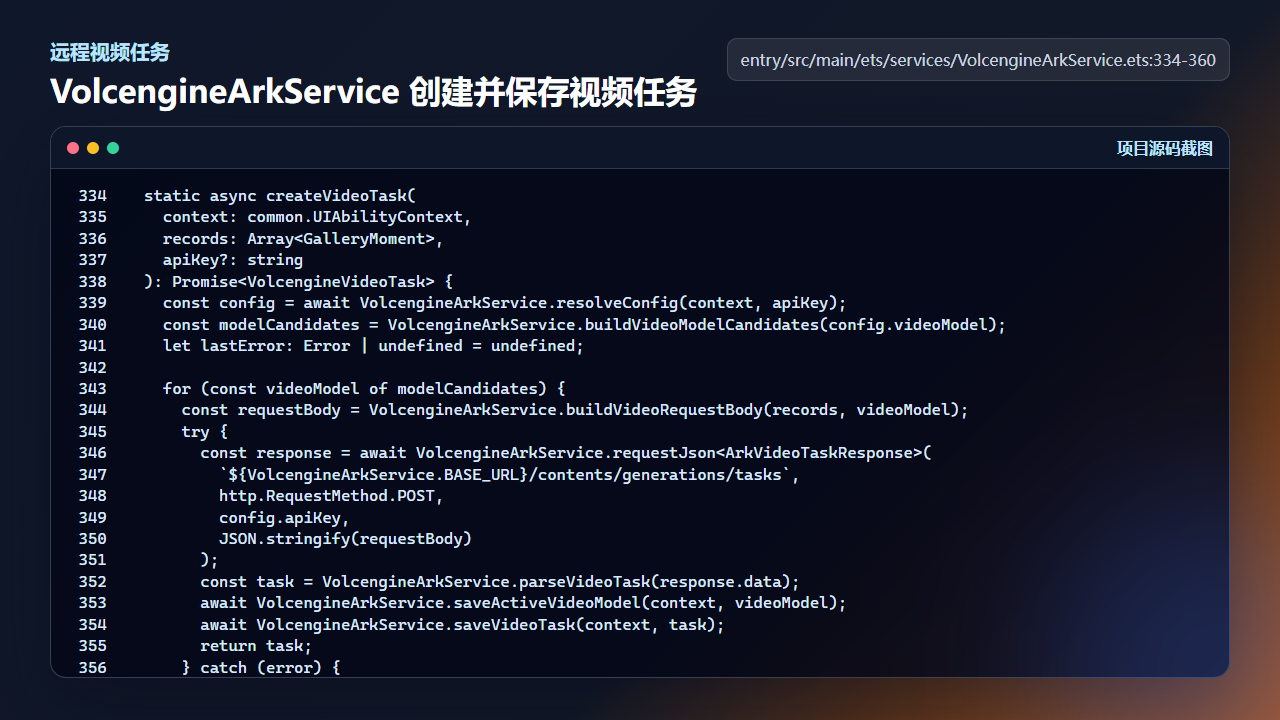This screenshot has height=720, width=1280.
Task: Click 'apiKey?: string' line
Action: pos(232,260)
